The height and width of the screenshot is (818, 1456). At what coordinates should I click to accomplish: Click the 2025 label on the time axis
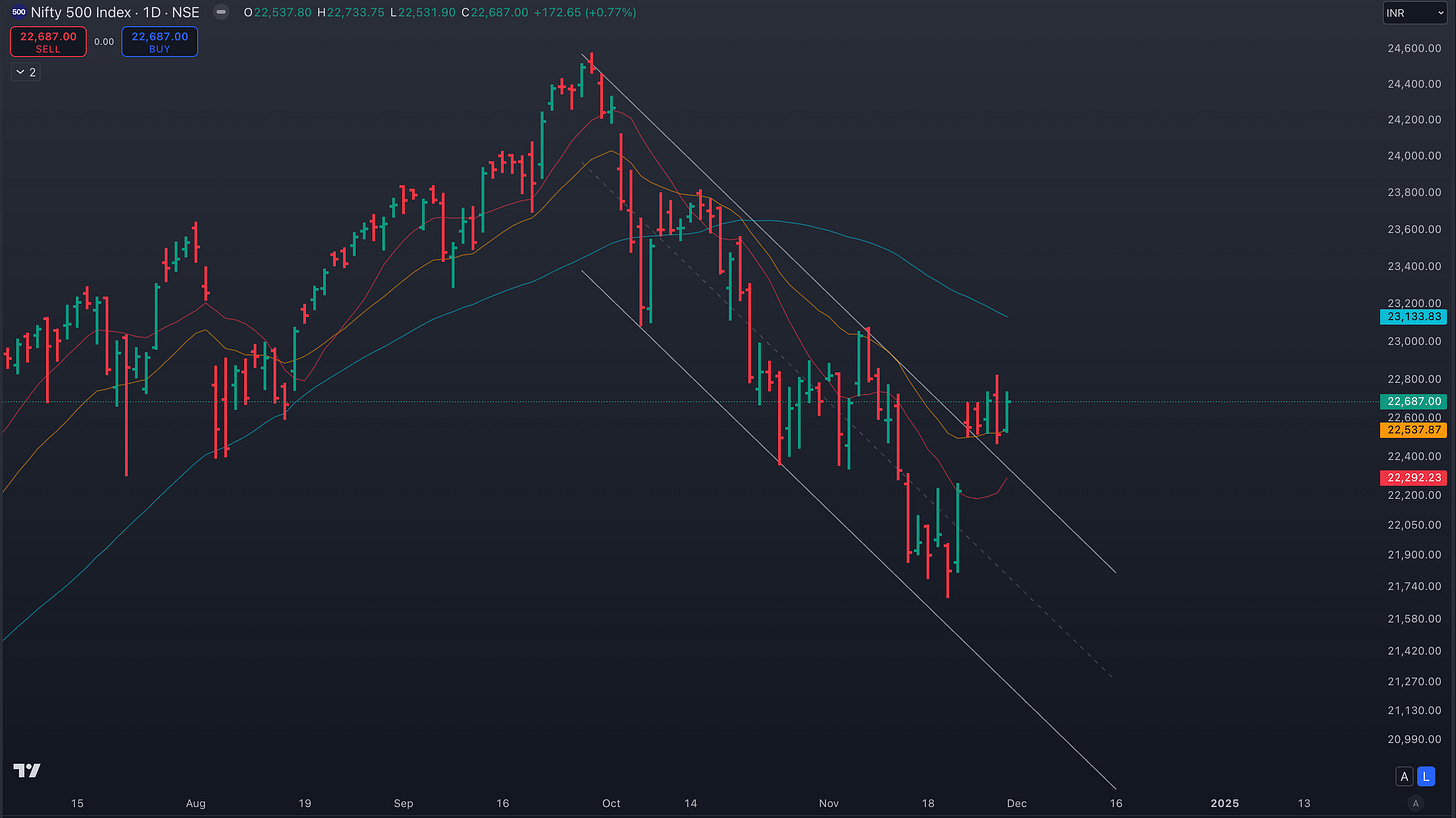(x=1225, y=803)
